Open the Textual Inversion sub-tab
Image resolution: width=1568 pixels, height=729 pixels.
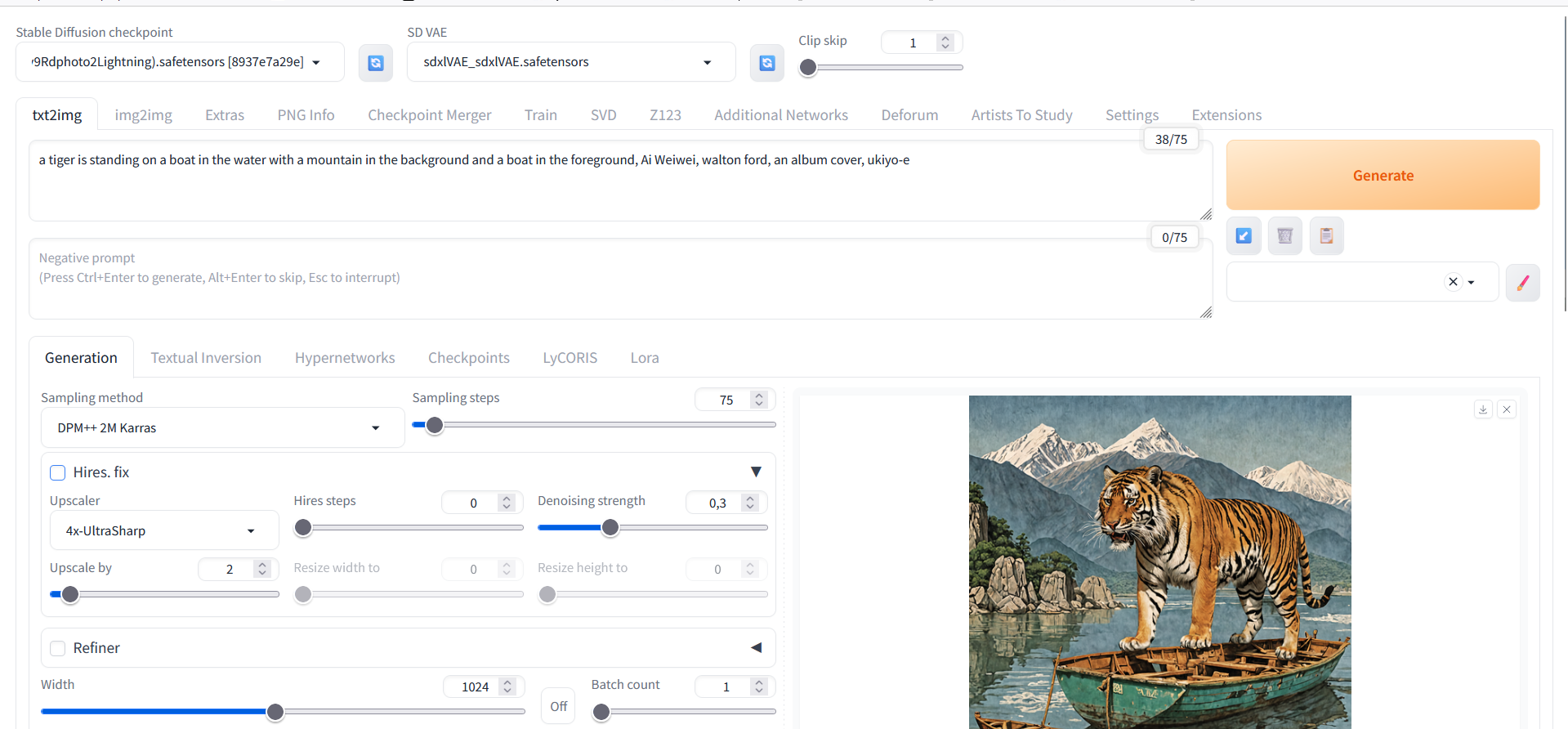(206, 358)
